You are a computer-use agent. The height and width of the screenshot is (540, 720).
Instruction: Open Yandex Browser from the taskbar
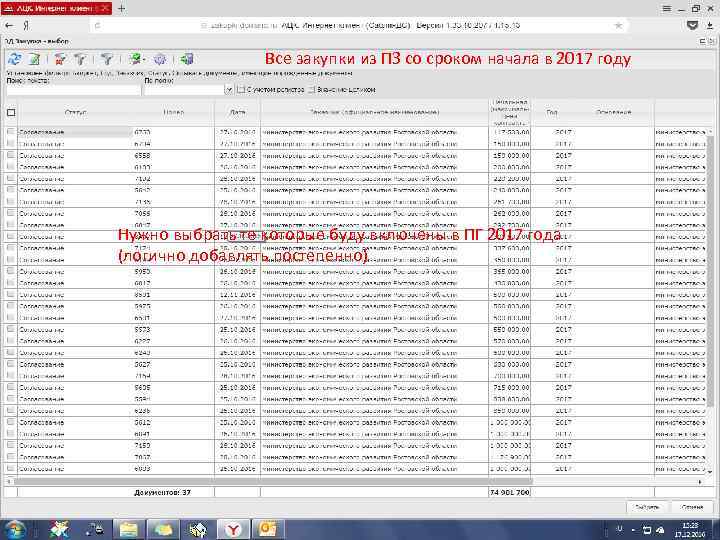[233, 529]
